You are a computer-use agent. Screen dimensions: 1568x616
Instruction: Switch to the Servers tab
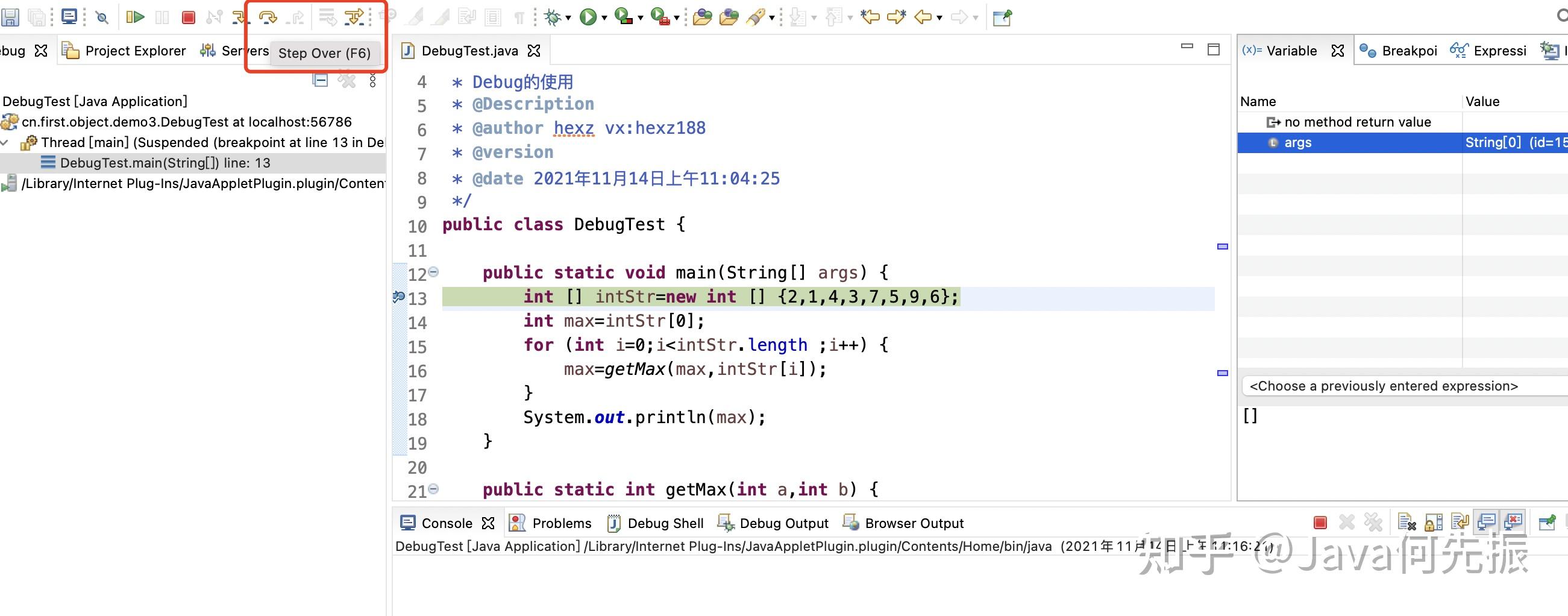[x=234, y=51]
